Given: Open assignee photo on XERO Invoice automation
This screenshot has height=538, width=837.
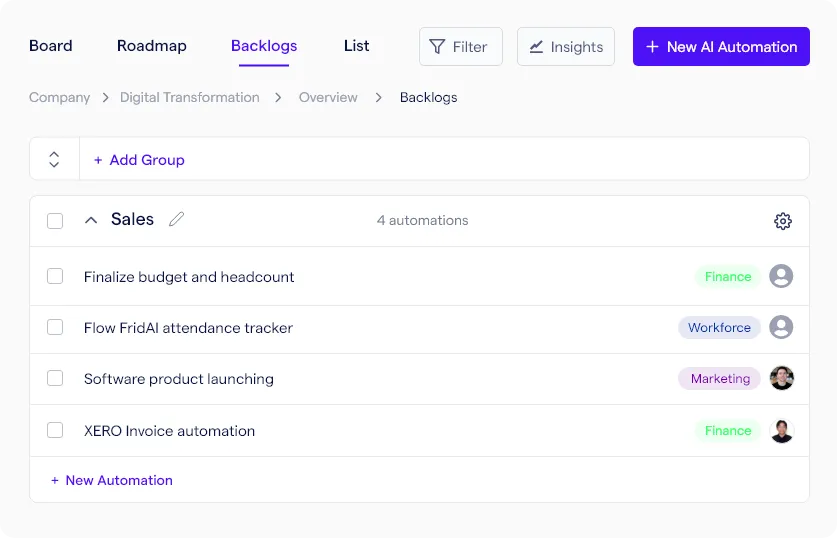Looking at the screenshot, I should 781,431.
